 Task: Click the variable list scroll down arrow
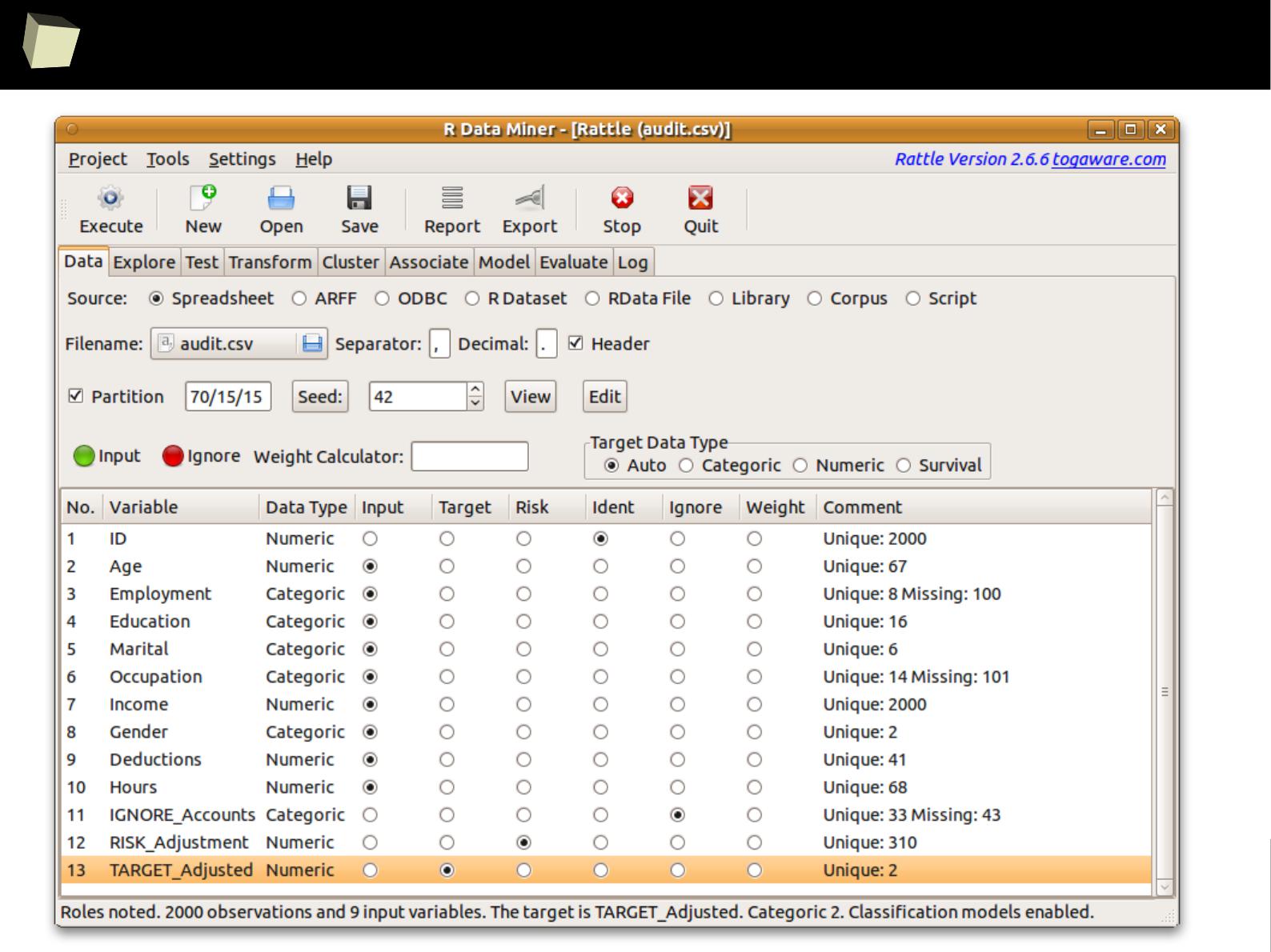[x=1165, y=886]
